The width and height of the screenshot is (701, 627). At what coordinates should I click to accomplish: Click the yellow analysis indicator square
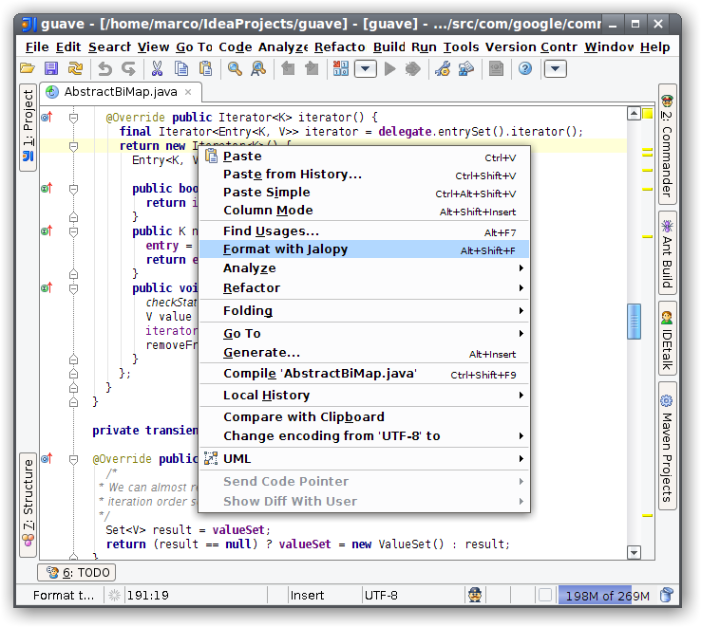(x=647, y=114)
